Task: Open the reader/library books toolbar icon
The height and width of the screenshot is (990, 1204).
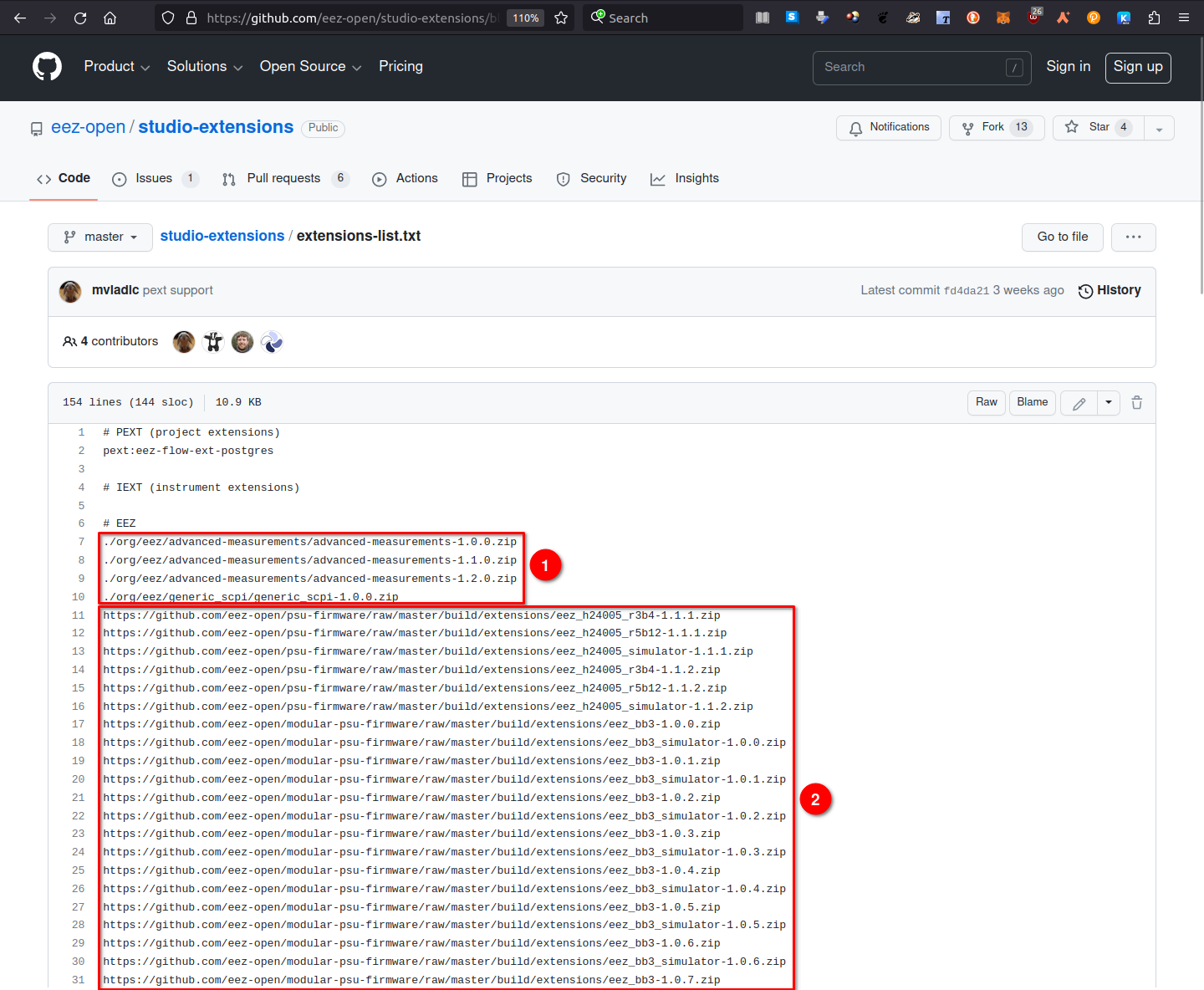Action: click(763, 18)
